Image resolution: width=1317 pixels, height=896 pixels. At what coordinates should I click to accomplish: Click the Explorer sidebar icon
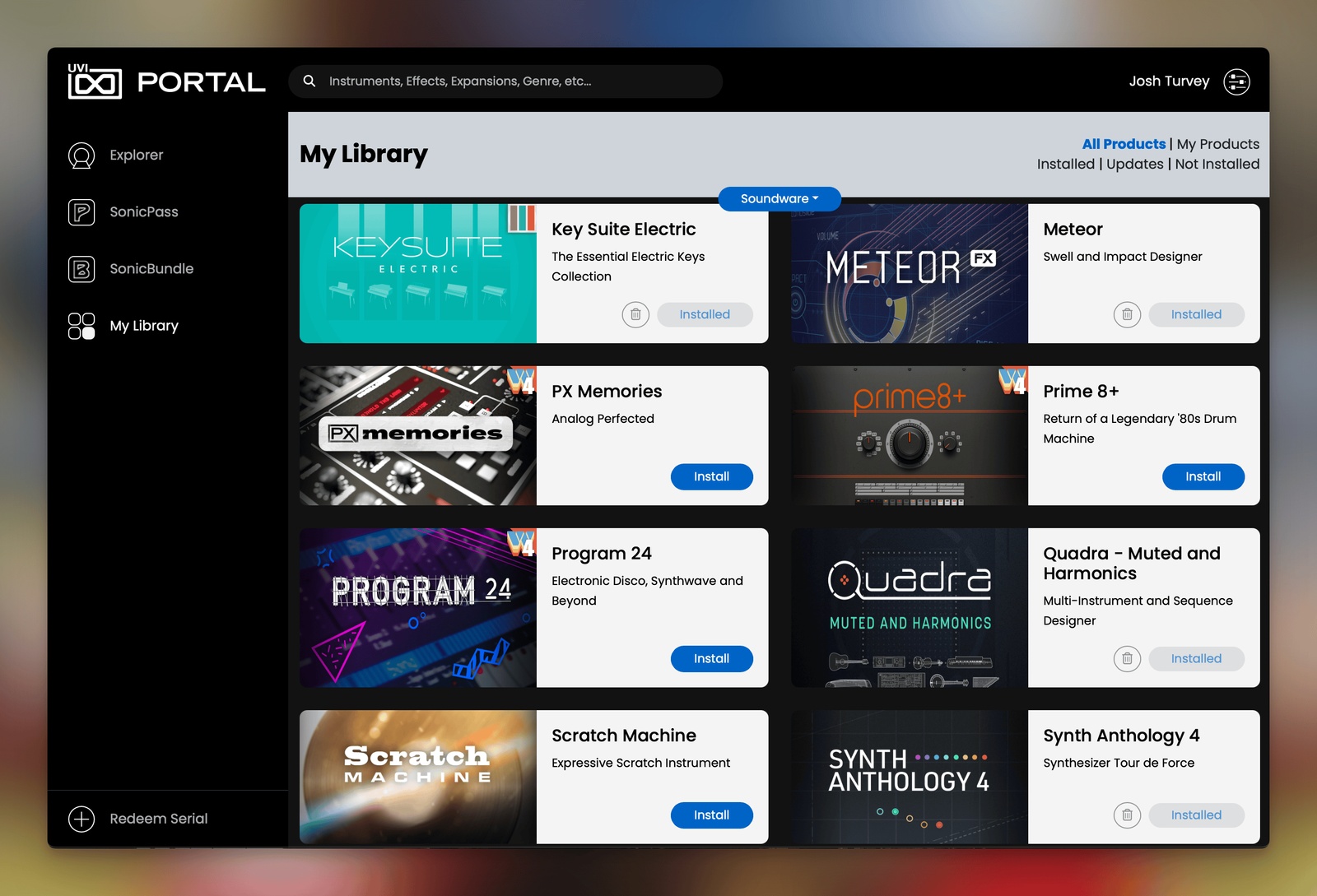[81, 156]
